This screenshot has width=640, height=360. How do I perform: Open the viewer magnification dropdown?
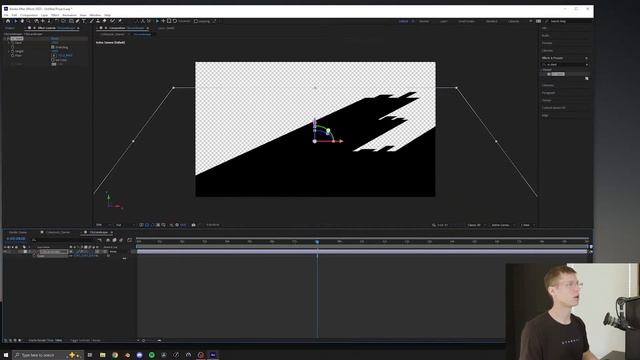103,225
